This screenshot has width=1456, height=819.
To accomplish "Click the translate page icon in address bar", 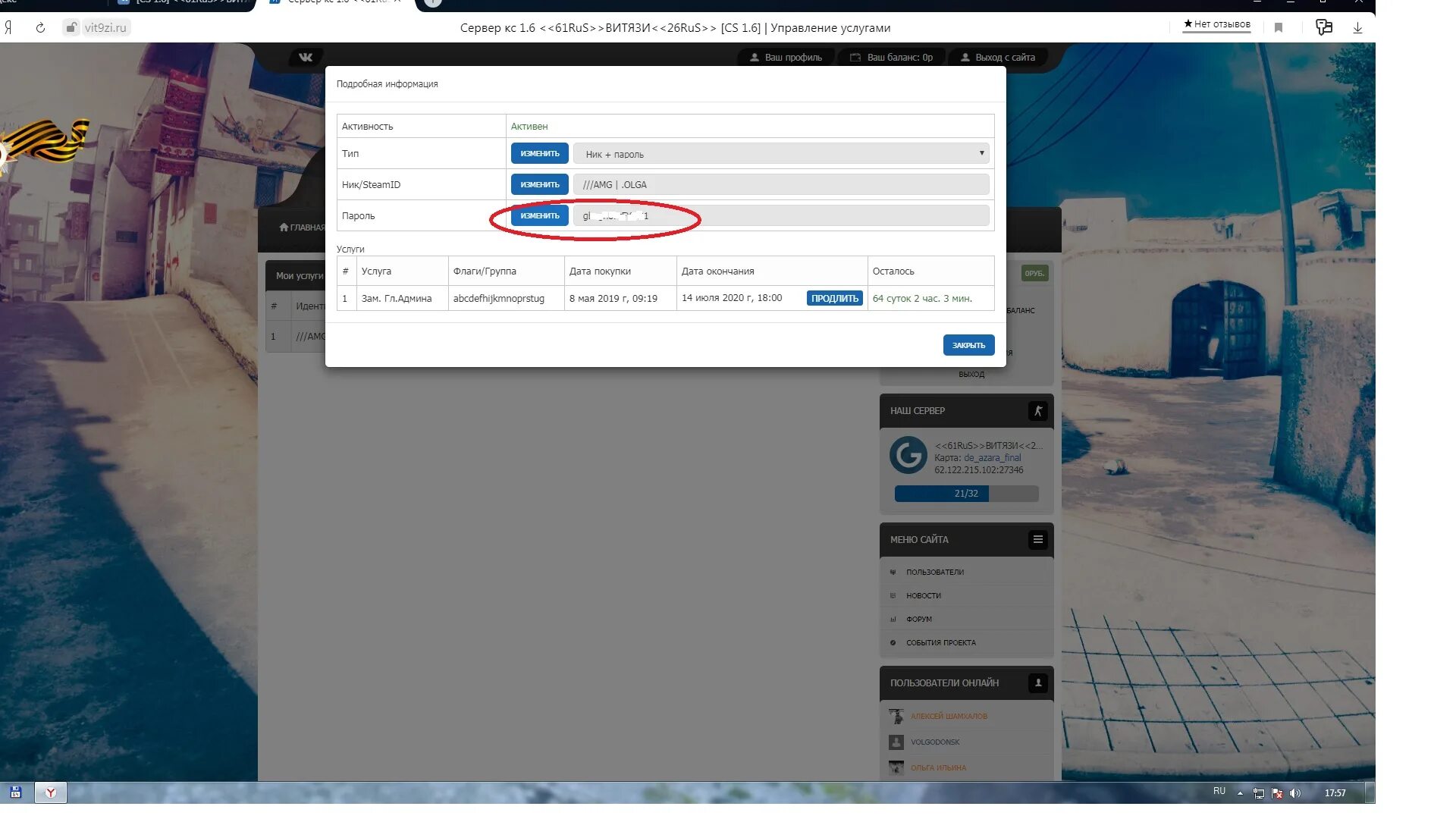I will point(1324,28).
